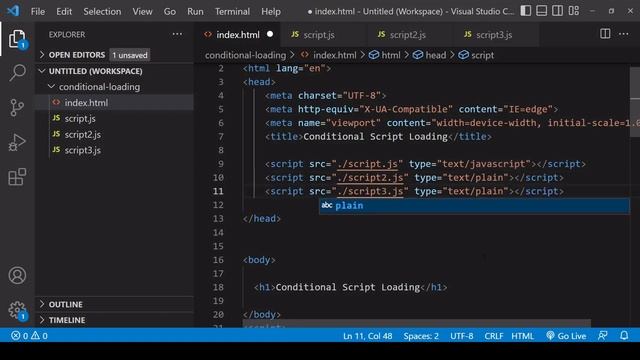Click the editor vertical scrollbar
This screenshot has width=640, height=360.
pyautogui.click(x=635, y=102)
